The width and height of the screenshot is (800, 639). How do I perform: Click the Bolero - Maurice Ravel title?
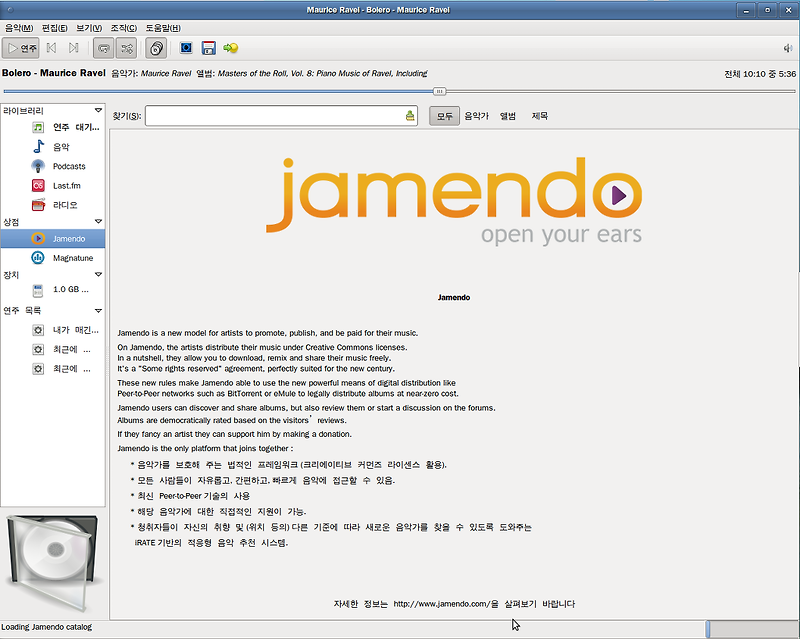pyautogui.click(x=54, y=73)
